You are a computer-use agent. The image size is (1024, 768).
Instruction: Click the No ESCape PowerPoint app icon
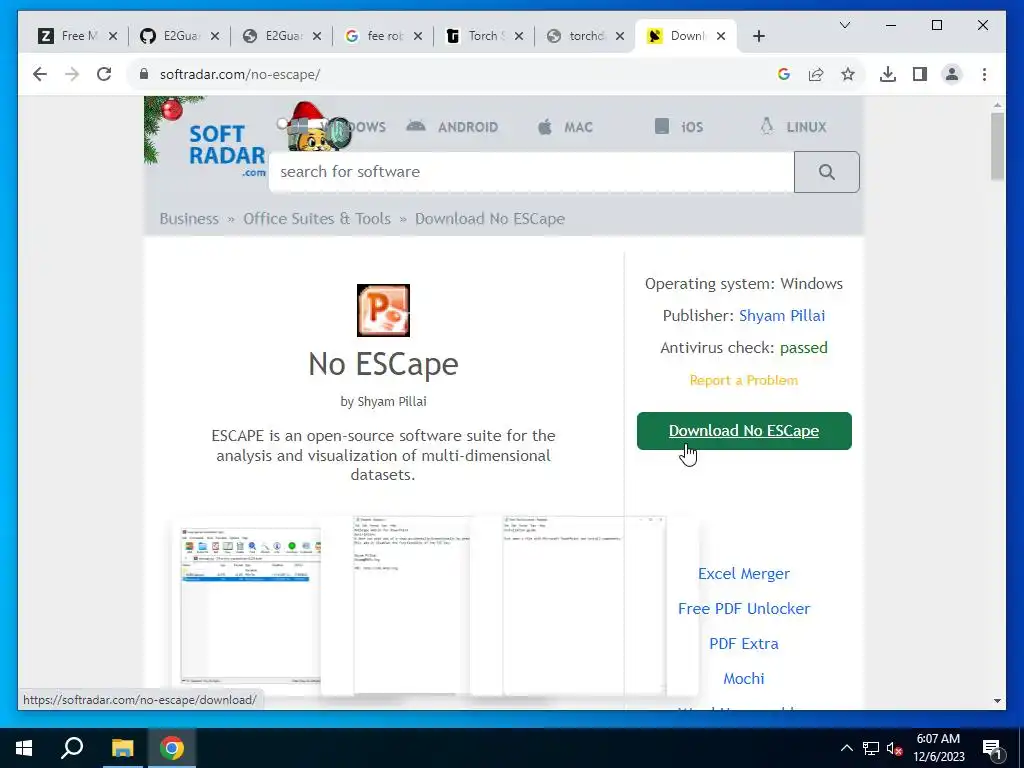pyautogui.click(x=383, y=310)
